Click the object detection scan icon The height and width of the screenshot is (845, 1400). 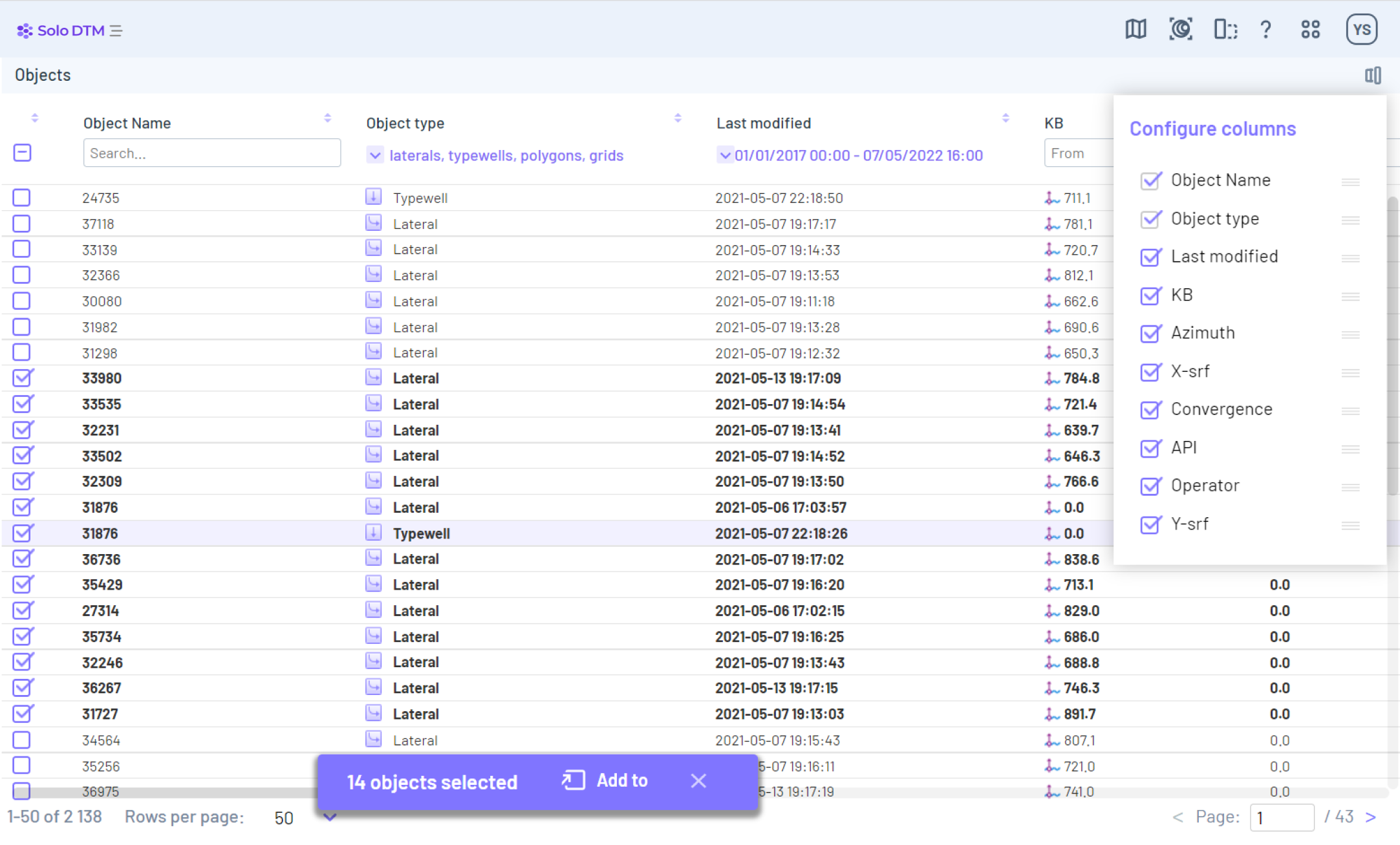(1181, 29)
